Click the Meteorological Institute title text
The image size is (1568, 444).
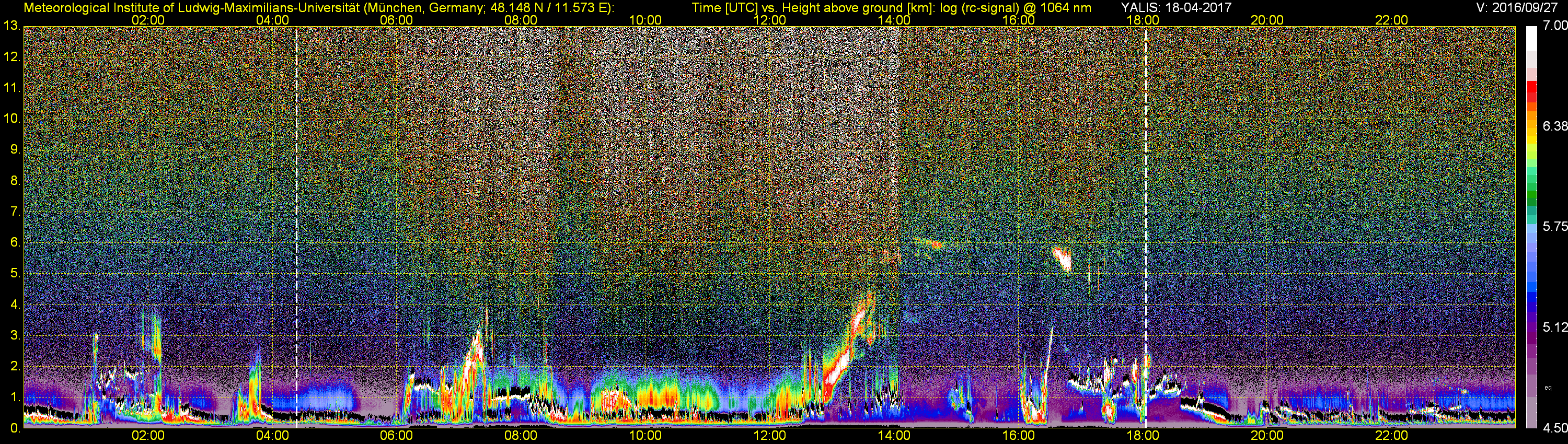319,8
